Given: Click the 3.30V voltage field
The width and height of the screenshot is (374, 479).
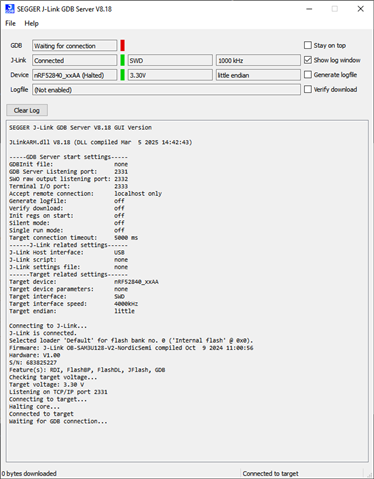Looking at the screenshot, I should [x=170, y=75].
